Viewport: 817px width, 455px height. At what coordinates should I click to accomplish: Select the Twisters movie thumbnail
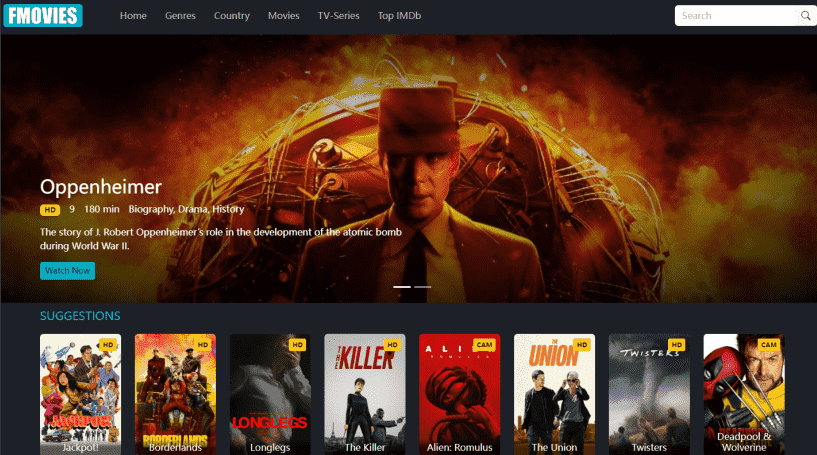coord(649,394)
